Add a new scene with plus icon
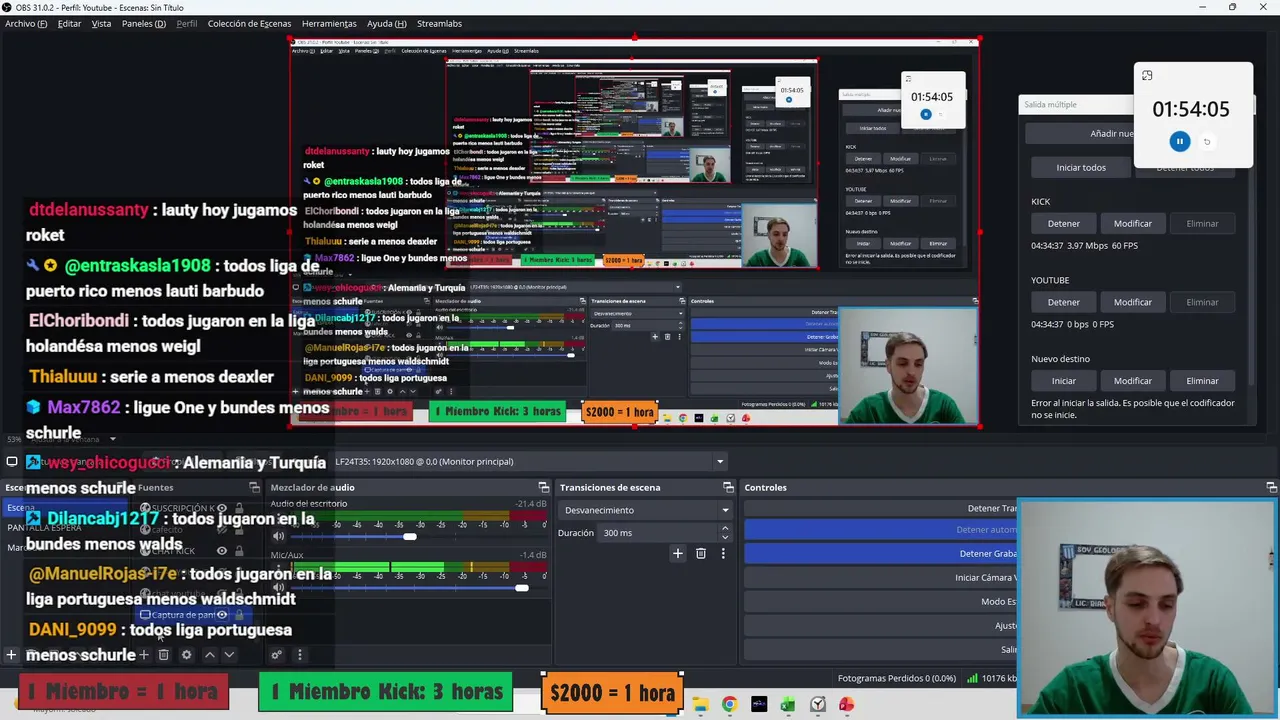 coord(11,655)
